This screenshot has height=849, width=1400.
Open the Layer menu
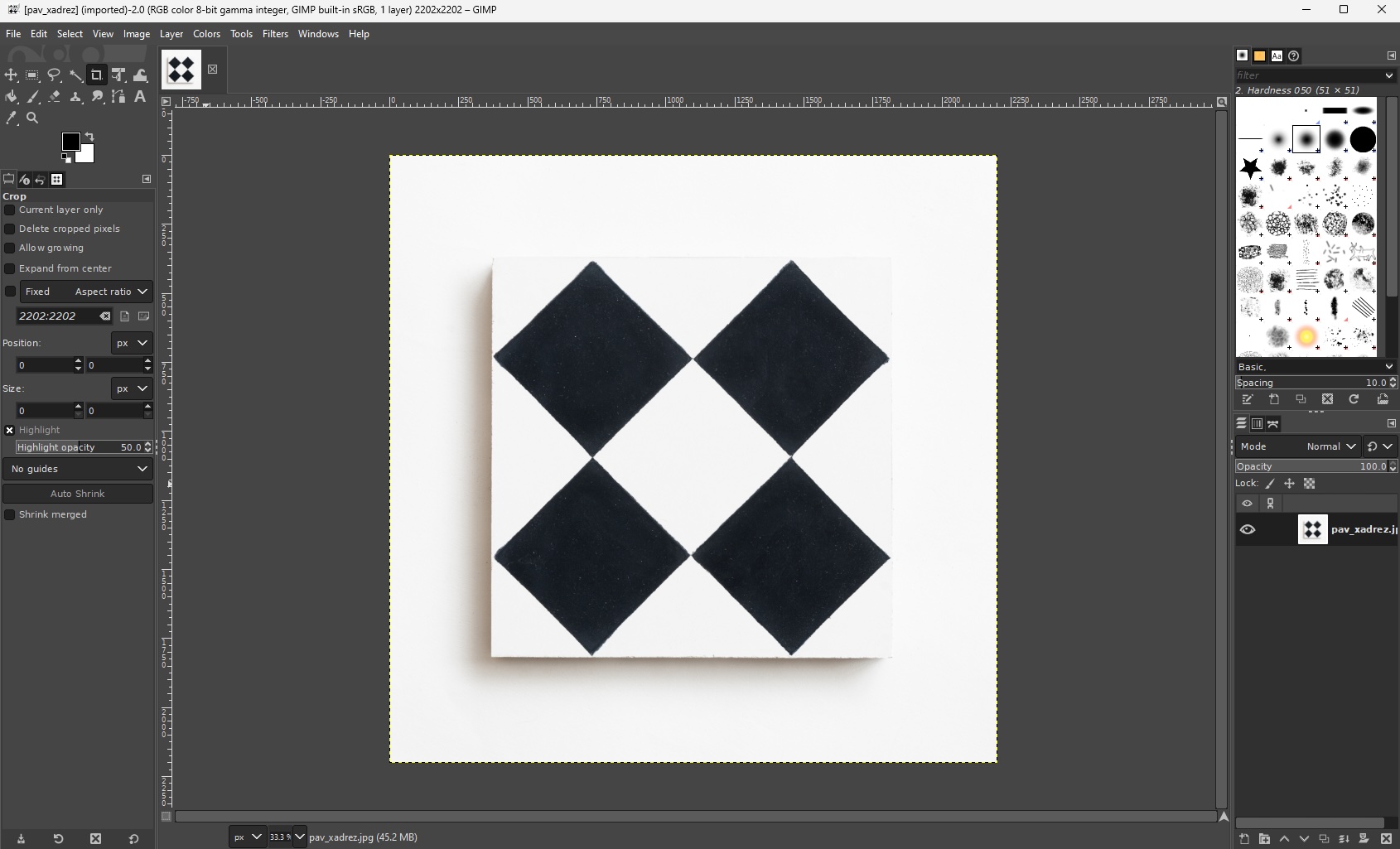[171, 34]
